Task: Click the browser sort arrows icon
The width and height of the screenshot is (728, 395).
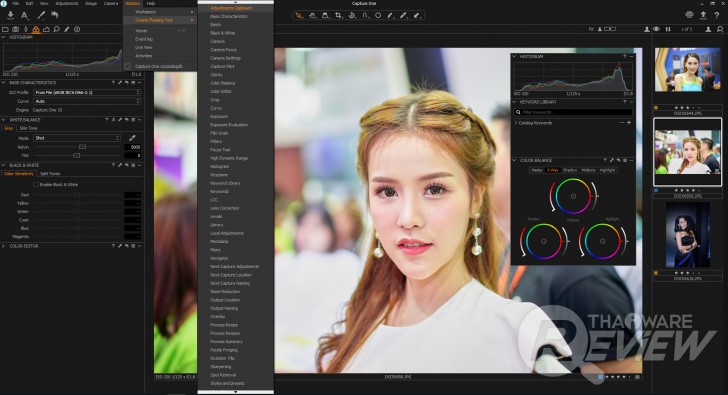Action: click(x=668, y=29)
